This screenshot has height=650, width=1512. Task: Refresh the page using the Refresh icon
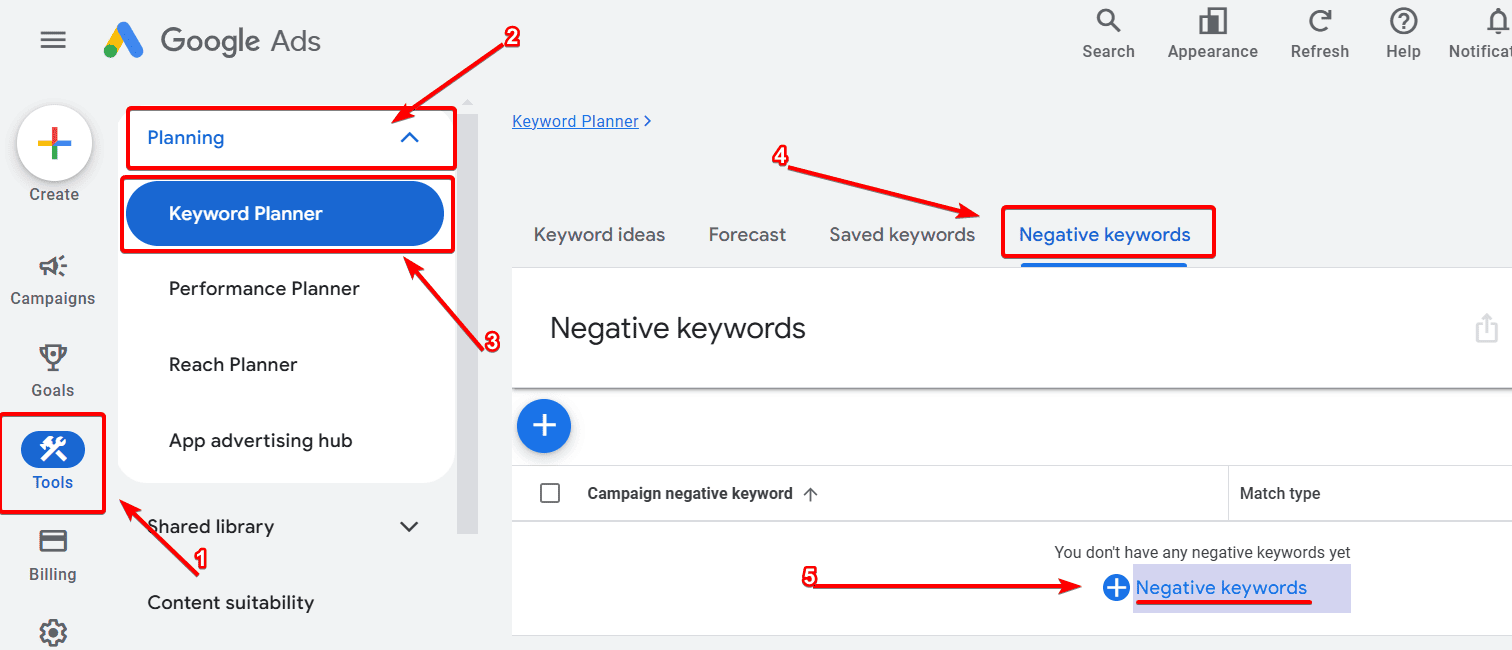pyautogui.click(x=1319, y=30)
